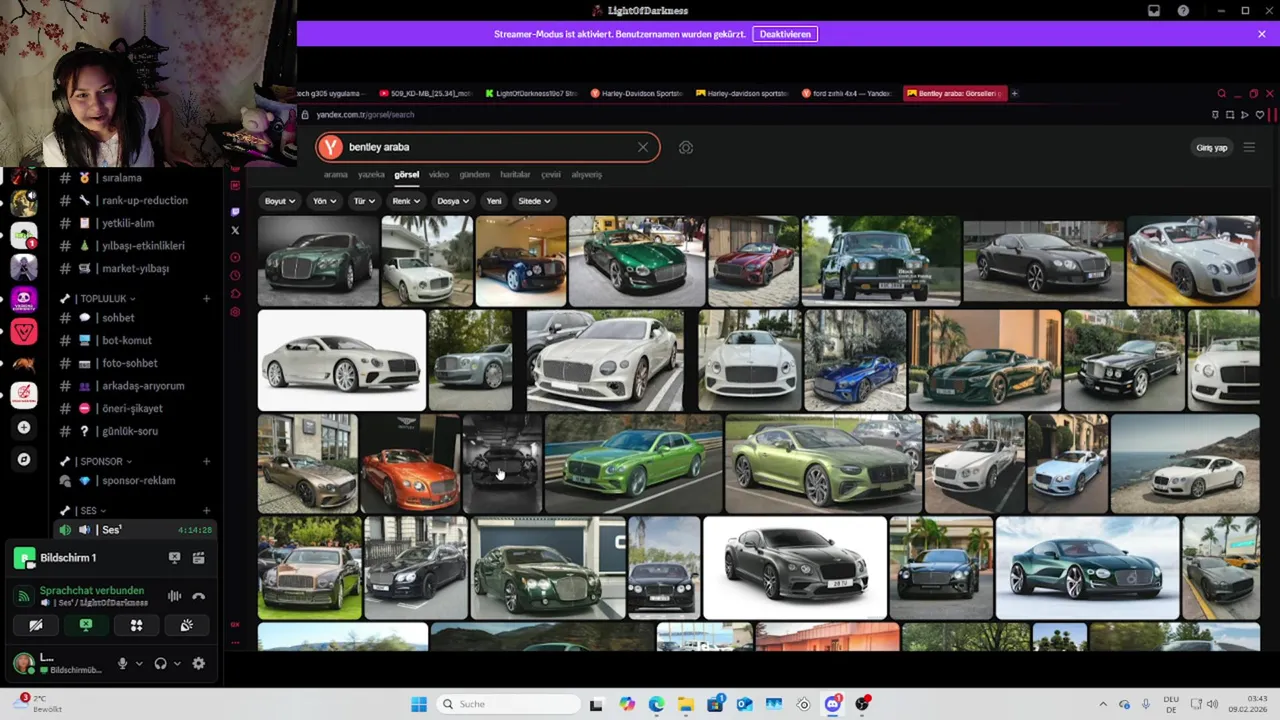
Task: Open stream clip icon next to Bildschirm 1
Action: click(x=198, y=558)
